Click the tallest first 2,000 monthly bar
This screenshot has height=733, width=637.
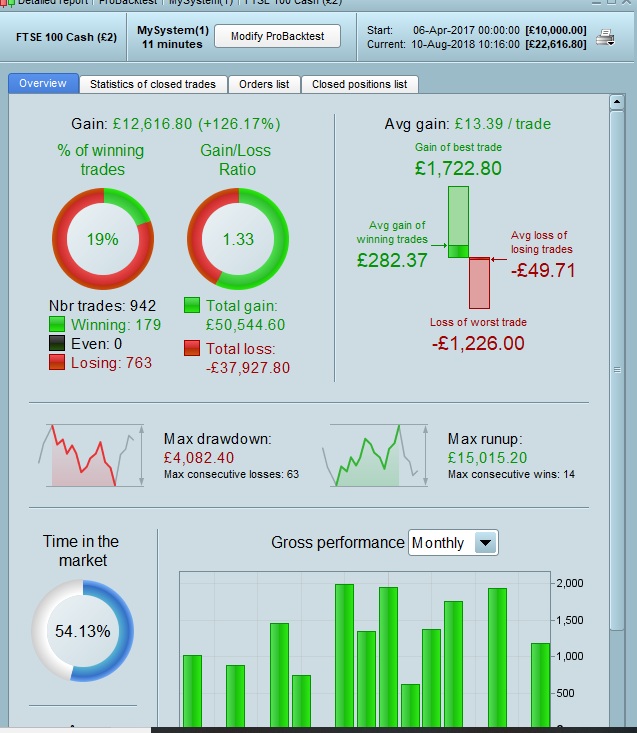click(x=344, y=655)
